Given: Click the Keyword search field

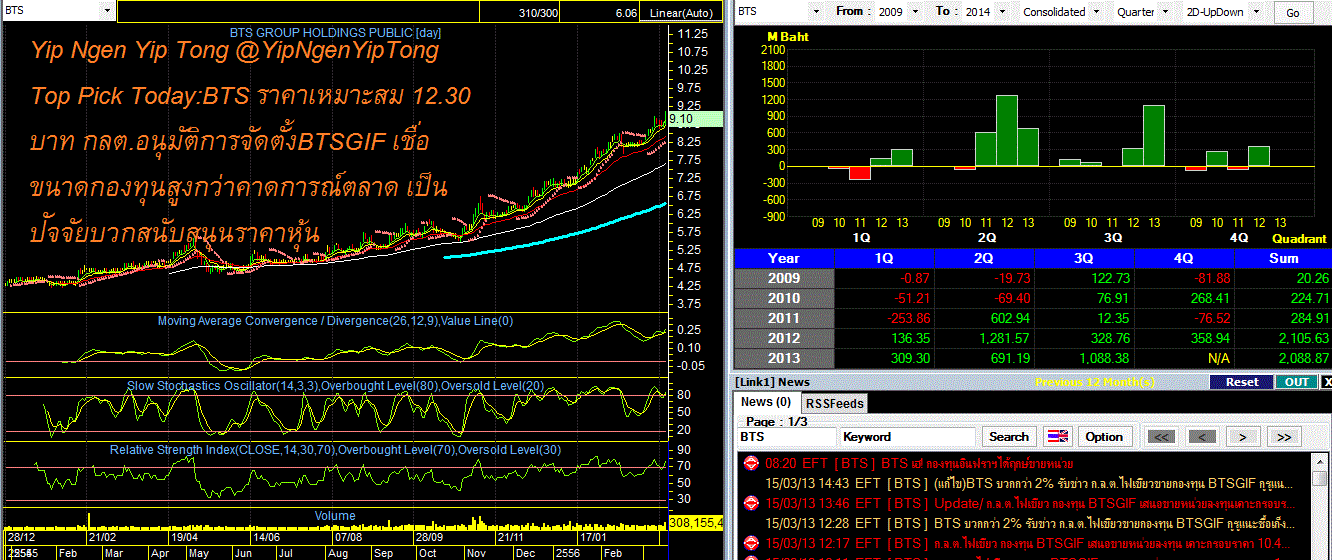Looking at the screenshot, I should [907, 437].
